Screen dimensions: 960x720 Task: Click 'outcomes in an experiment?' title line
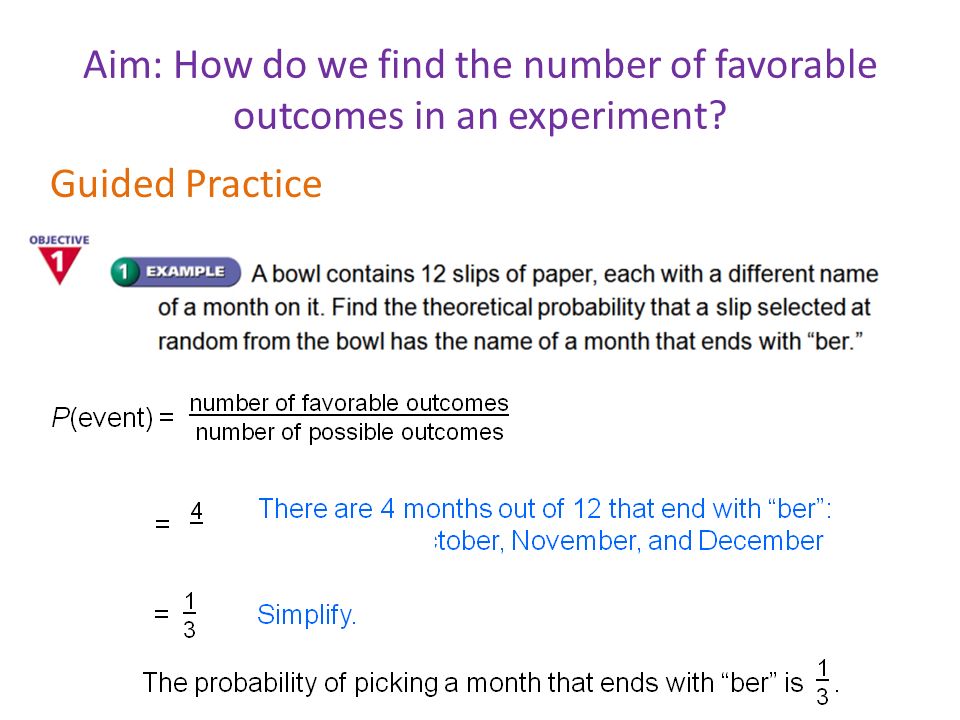click(480, 116)
